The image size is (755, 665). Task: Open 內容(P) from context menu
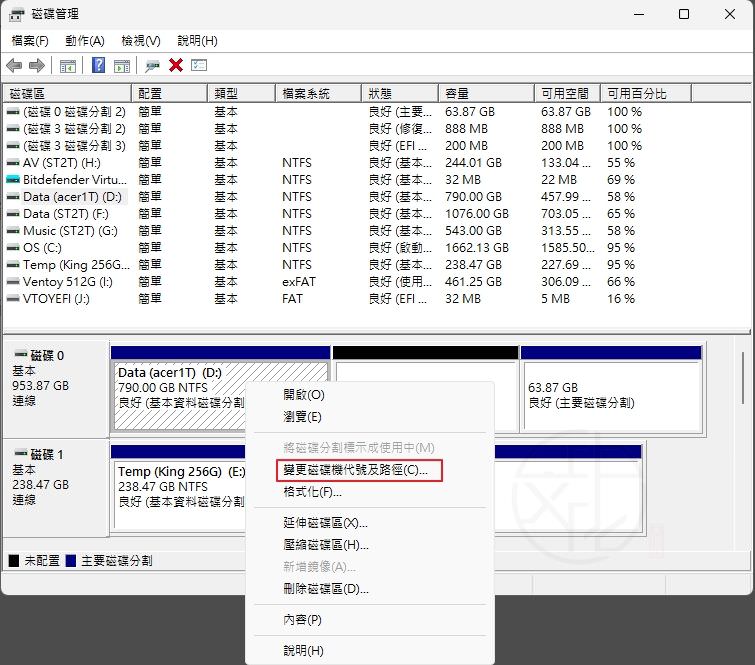coord(302,620)
